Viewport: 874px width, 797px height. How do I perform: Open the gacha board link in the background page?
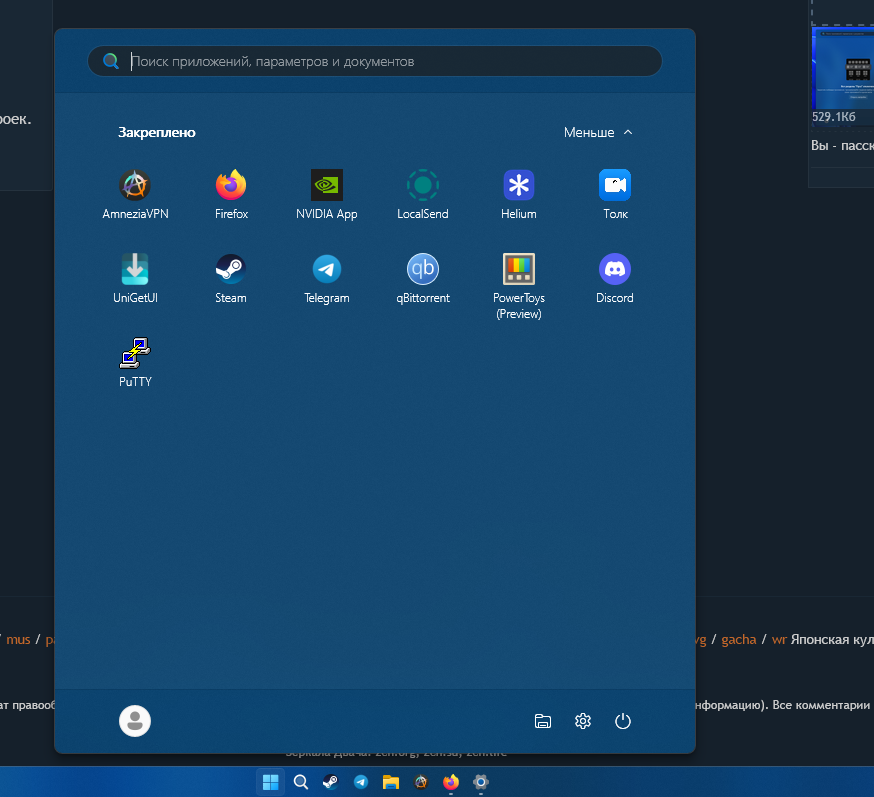coord(739,640)
